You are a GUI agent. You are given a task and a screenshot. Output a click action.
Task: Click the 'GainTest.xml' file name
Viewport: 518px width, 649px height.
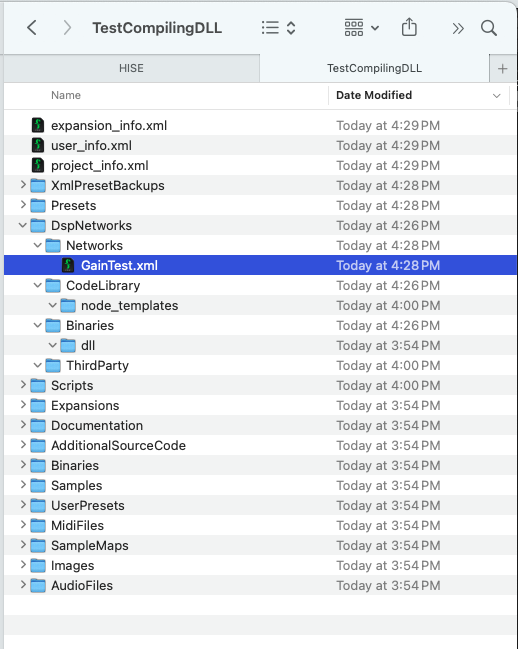[119, 265]
